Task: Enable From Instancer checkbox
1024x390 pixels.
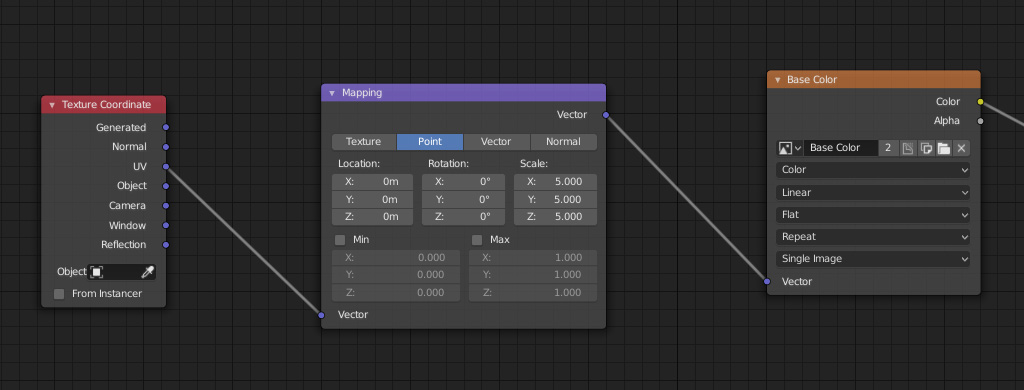Action: [x=59, y=294]
